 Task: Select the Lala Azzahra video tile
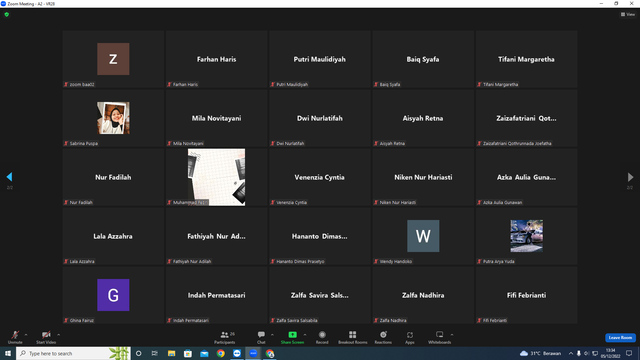point(113,236)
